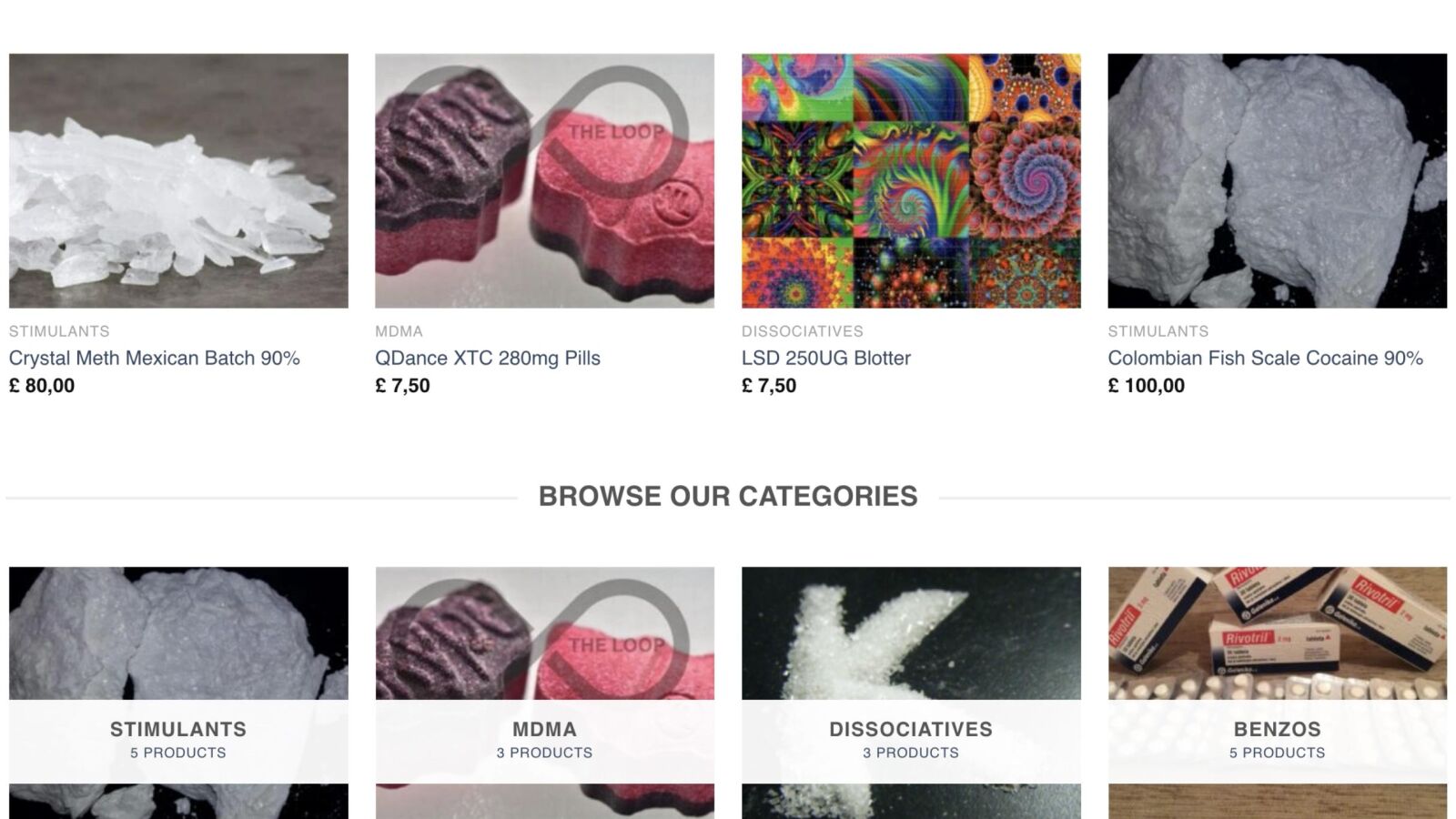Screen dimensions: 1456x819
Task: Click the £ 80,00 price text
Action: pyautogui.click(x=42, y=385)
